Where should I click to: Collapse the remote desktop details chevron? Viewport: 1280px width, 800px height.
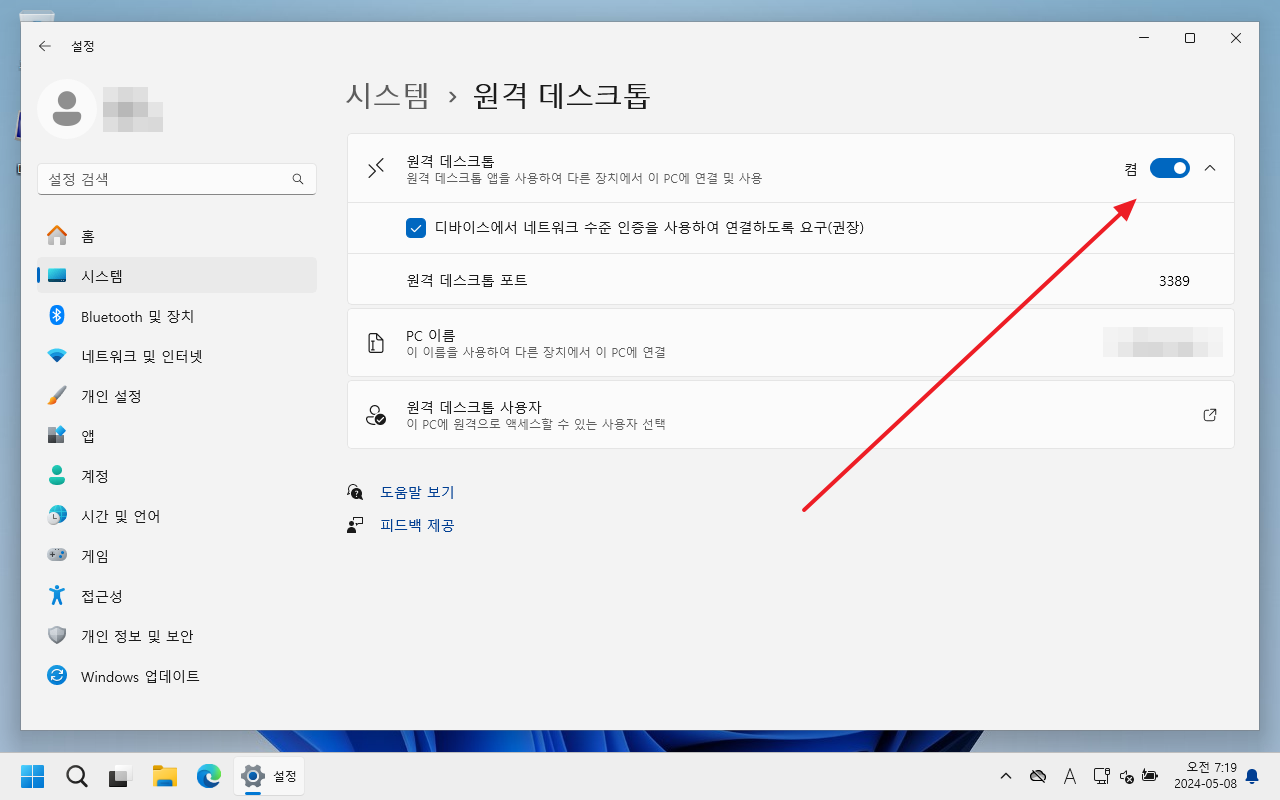click(1210, 168)
